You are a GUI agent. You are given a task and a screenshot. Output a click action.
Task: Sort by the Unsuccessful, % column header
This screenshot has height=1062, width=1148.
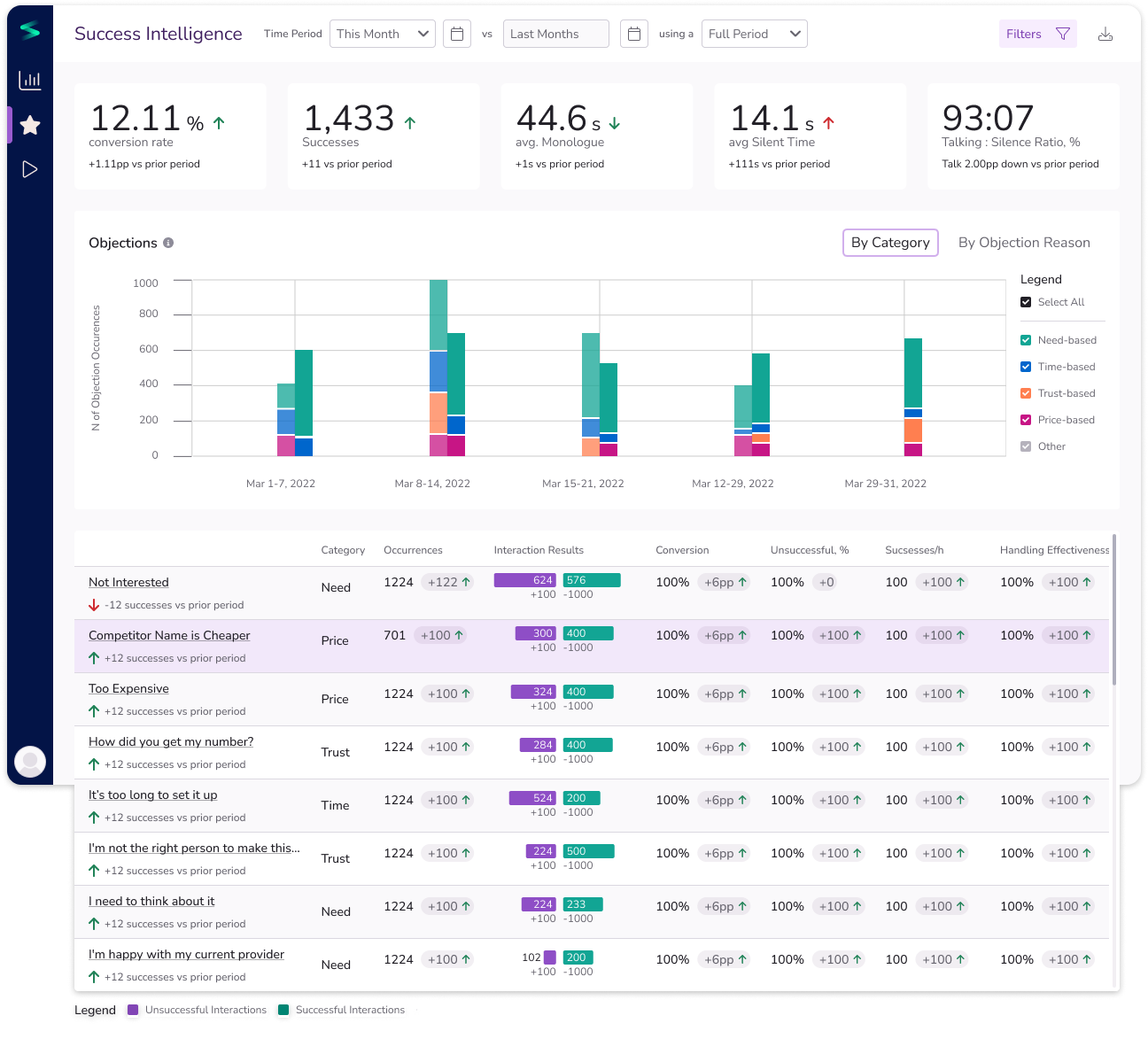pyautogui.click(x=810, y=550)
